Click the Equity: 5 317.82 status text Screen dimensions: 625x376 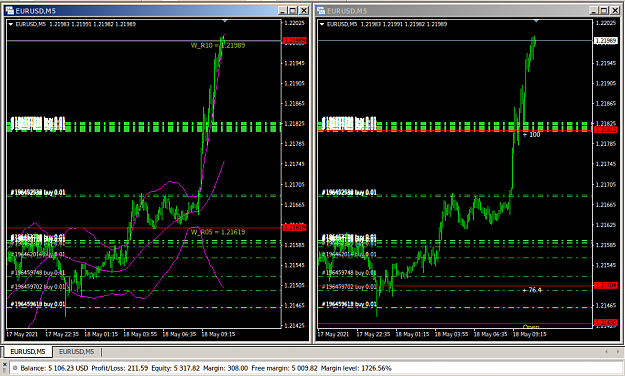pyautogui.click(x=175, y=368)
